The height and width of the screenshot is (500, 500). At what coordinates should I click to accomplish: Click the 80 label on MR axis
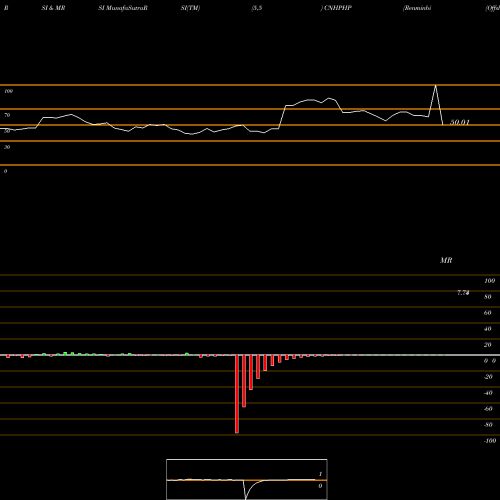click(x=488, y=297)
